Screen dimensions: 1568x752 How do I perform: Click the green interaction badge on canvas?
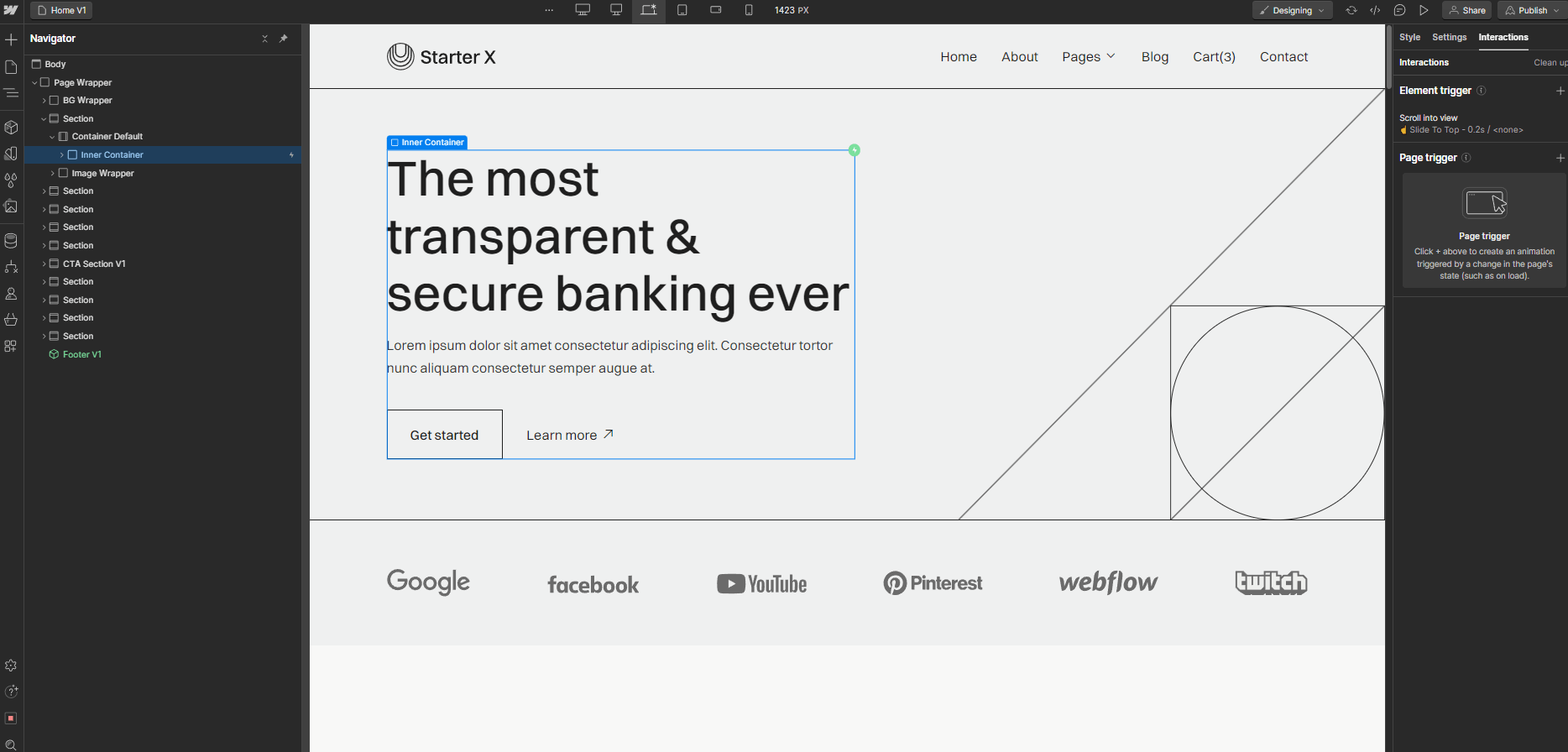click(855, 150)
